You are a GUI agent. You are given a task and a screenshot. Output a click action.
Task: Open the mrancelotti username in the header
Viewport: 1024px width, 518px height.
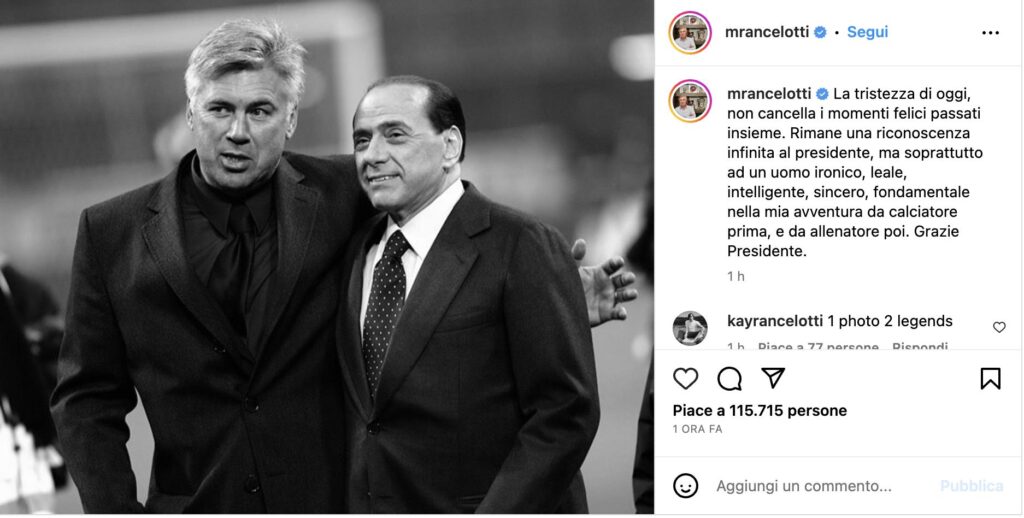[x=768, y=32]
